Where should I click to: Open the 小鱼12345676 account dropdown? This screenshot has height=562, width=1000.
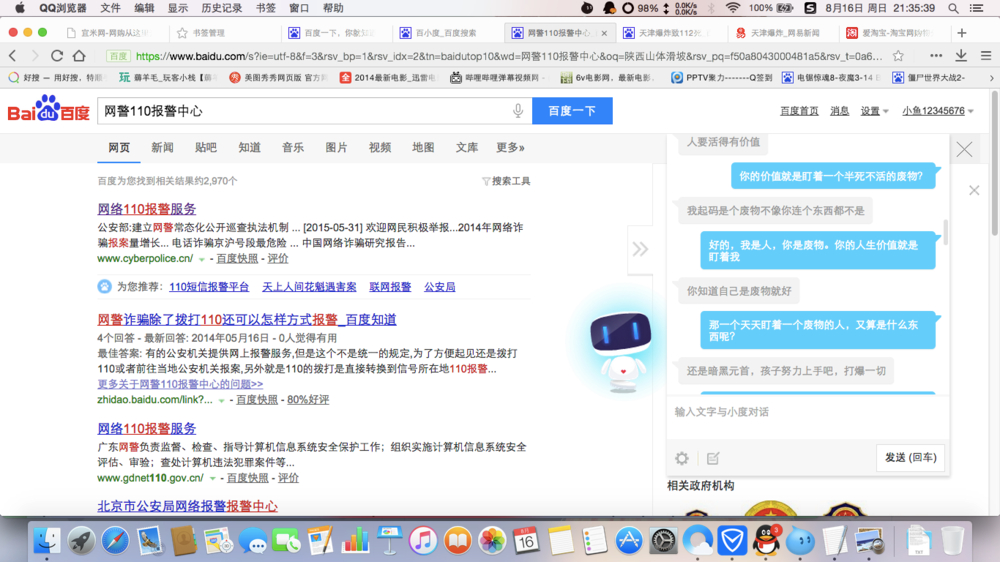point(938,111)
